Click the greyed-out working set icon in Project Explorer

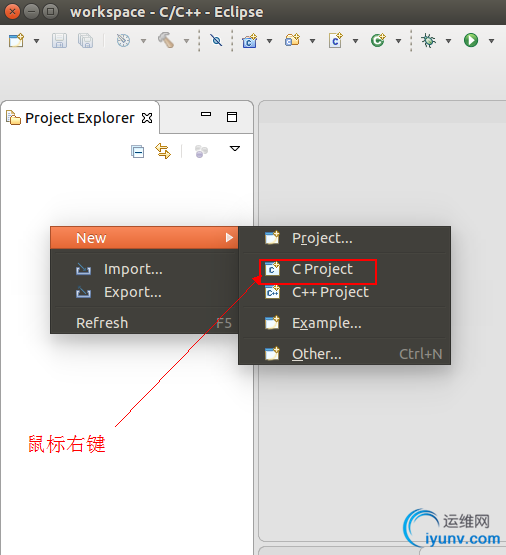[x=201, y=151]
